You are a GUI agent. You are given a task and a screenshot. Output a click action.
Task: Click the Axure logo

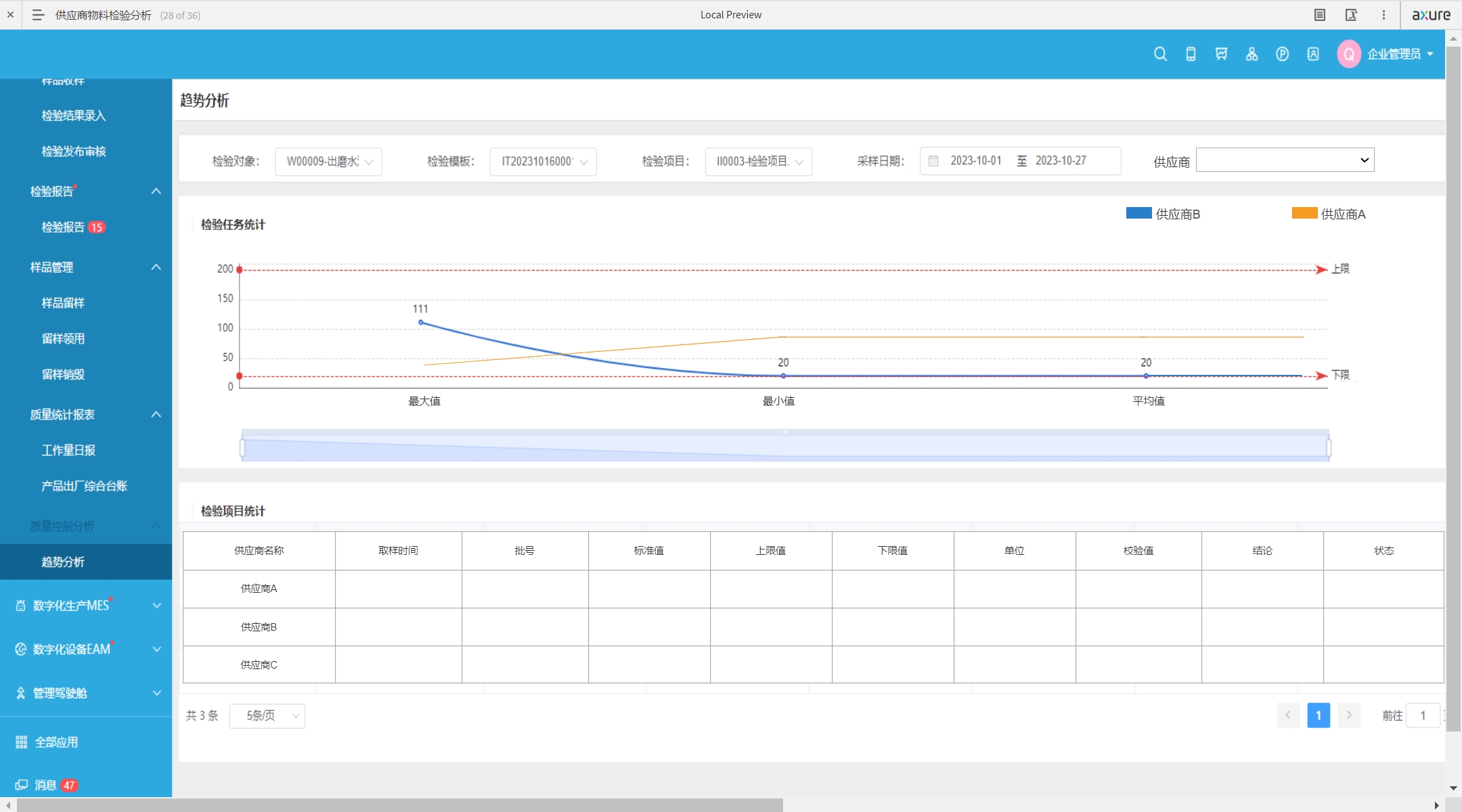[x=1431, y=15]
